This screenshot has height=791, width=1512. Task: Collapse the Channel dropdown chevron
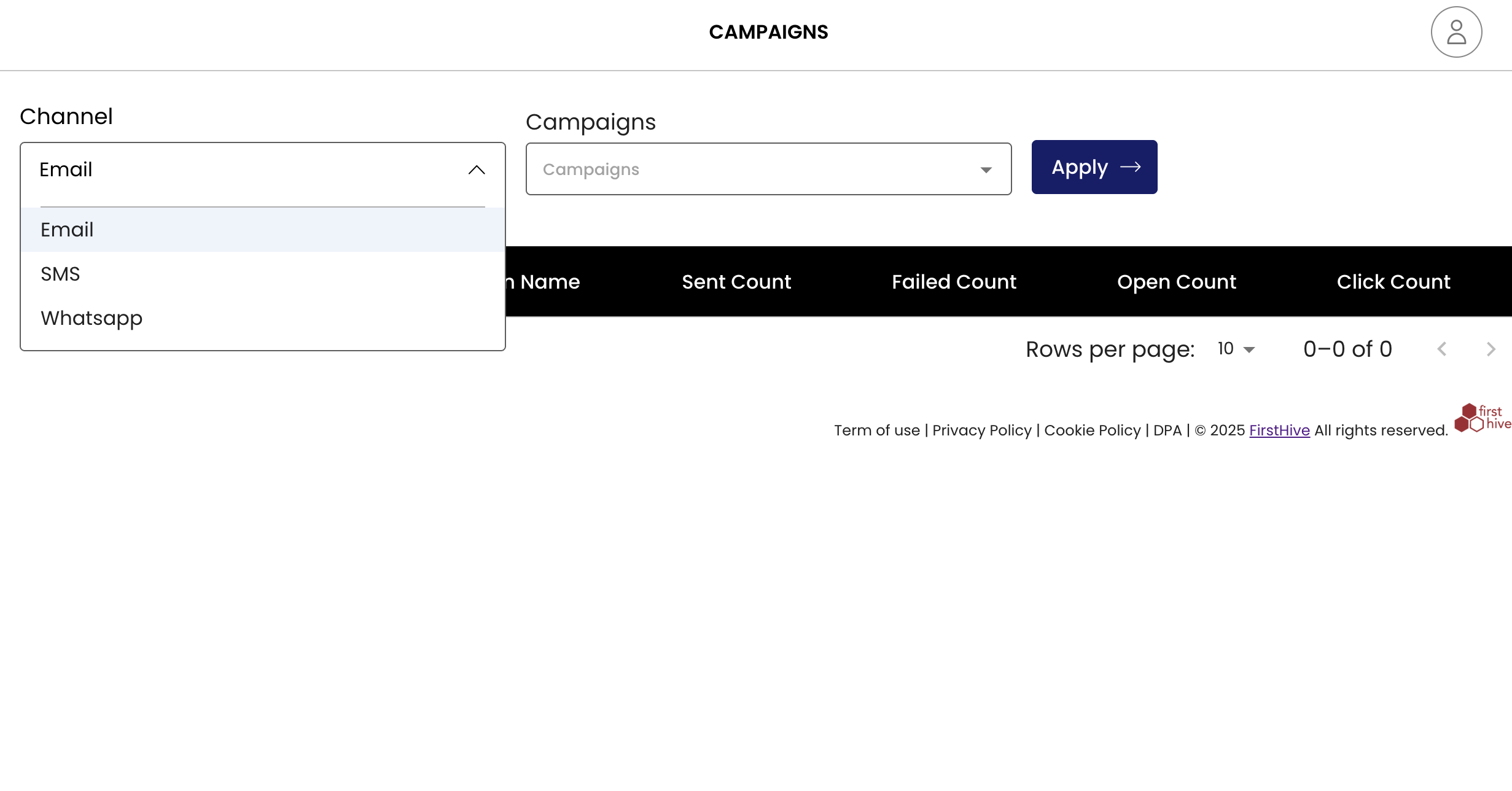(477, 169)
